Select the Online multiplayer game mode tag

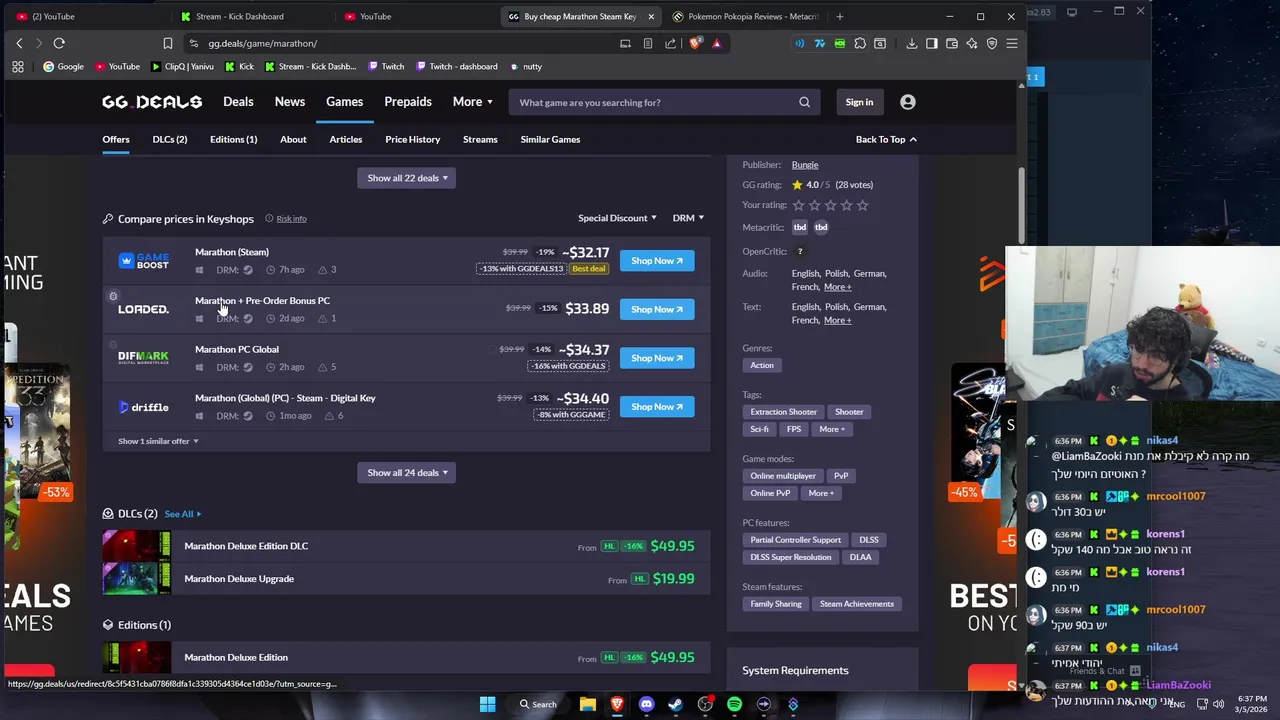[x=783, y=476]
